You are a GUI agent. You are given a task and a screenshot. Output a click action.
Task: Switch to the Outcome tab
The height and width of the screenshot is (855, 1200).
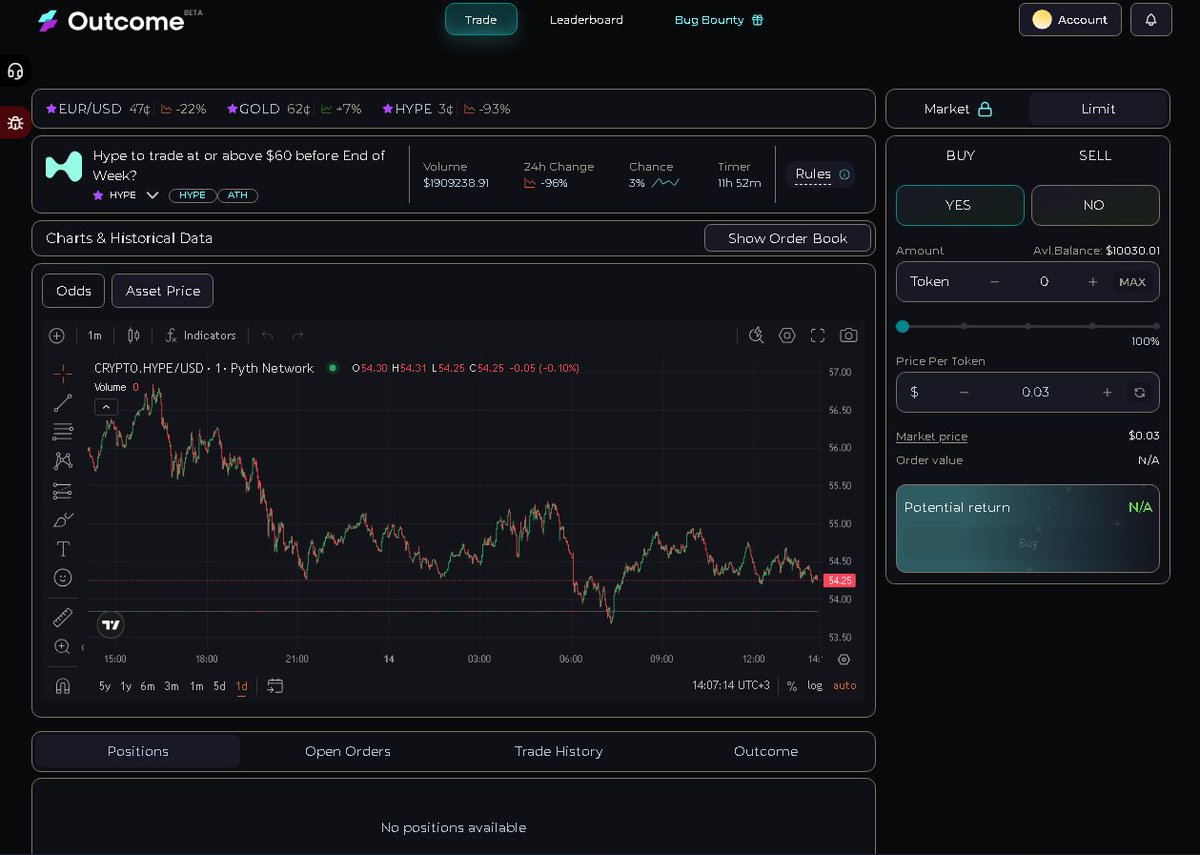pyautogui.click(x=766, y=751)
